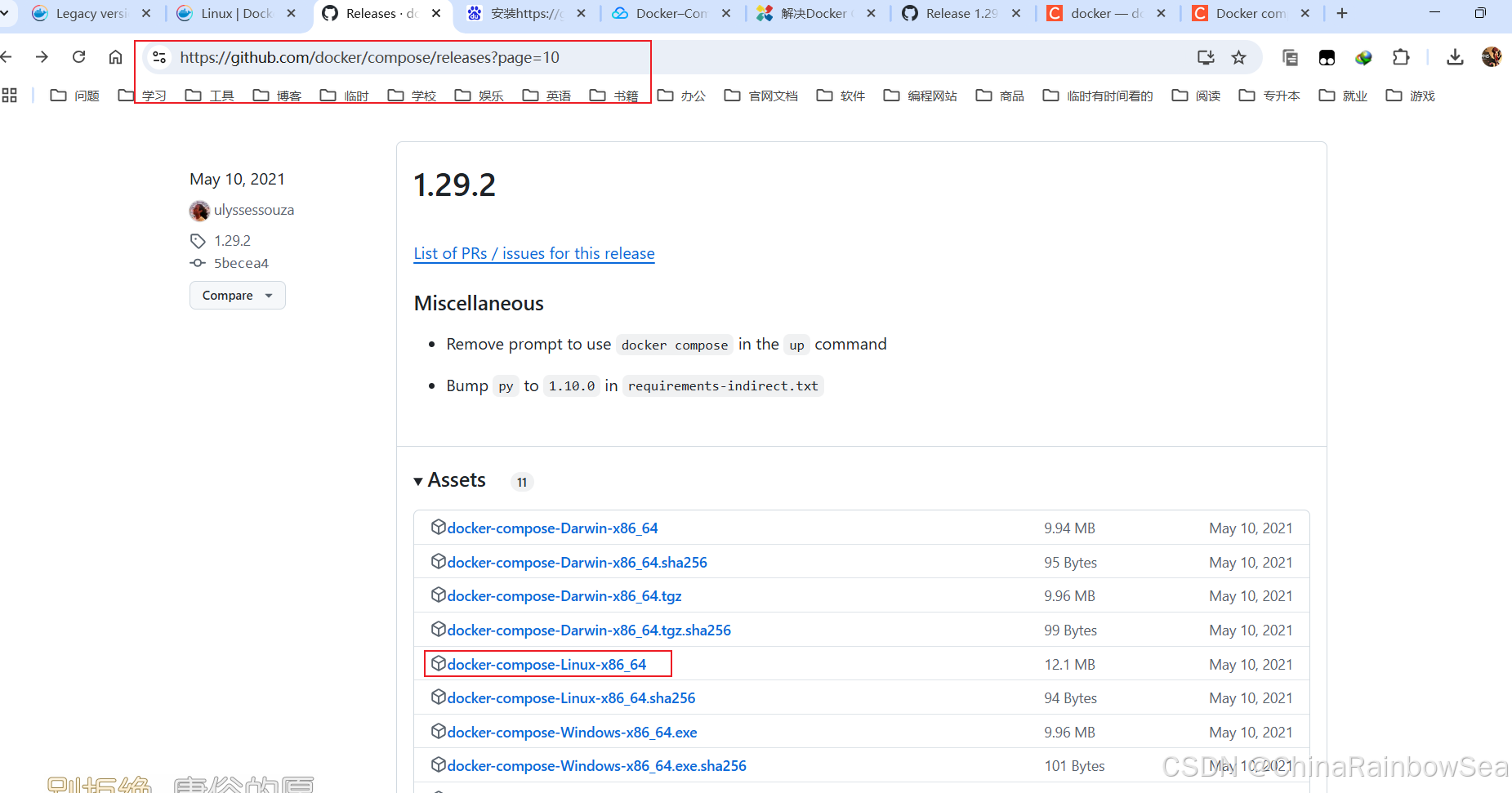The image size is (1512, 793).
Task: Reload the page with refresh icon
Action: point(78,57)
